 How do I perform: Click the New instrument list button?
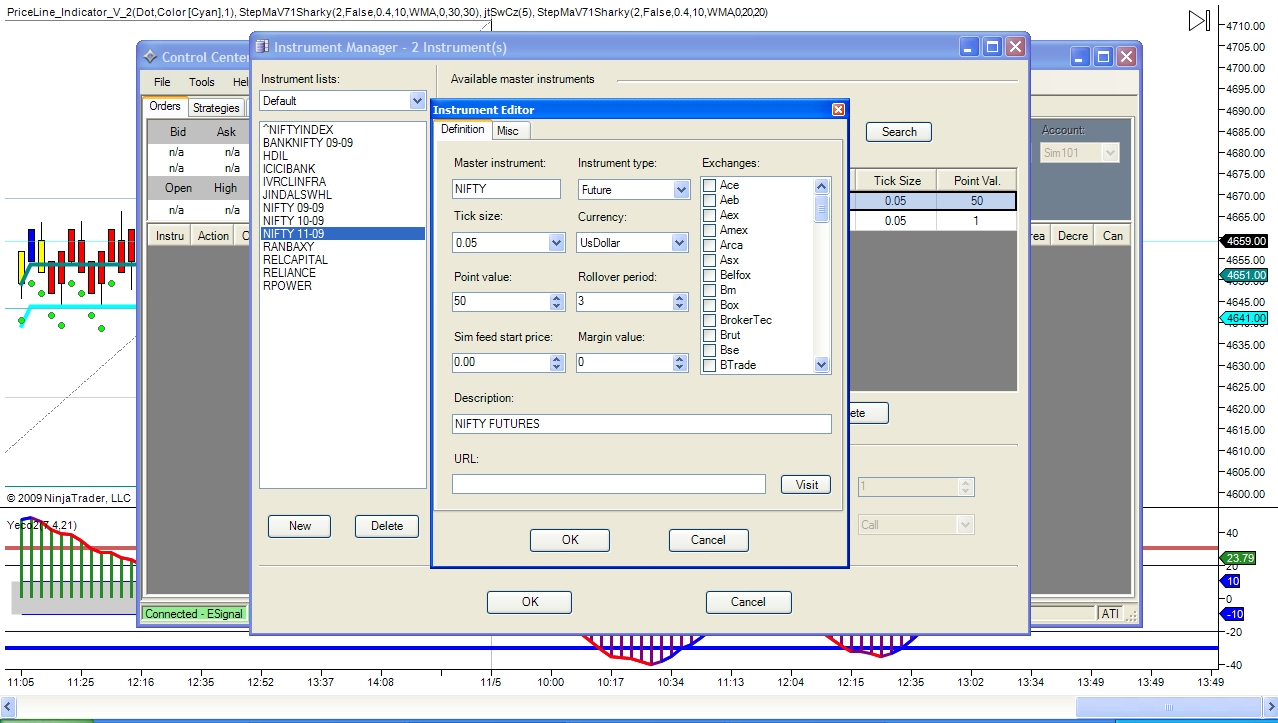[300, 526]
